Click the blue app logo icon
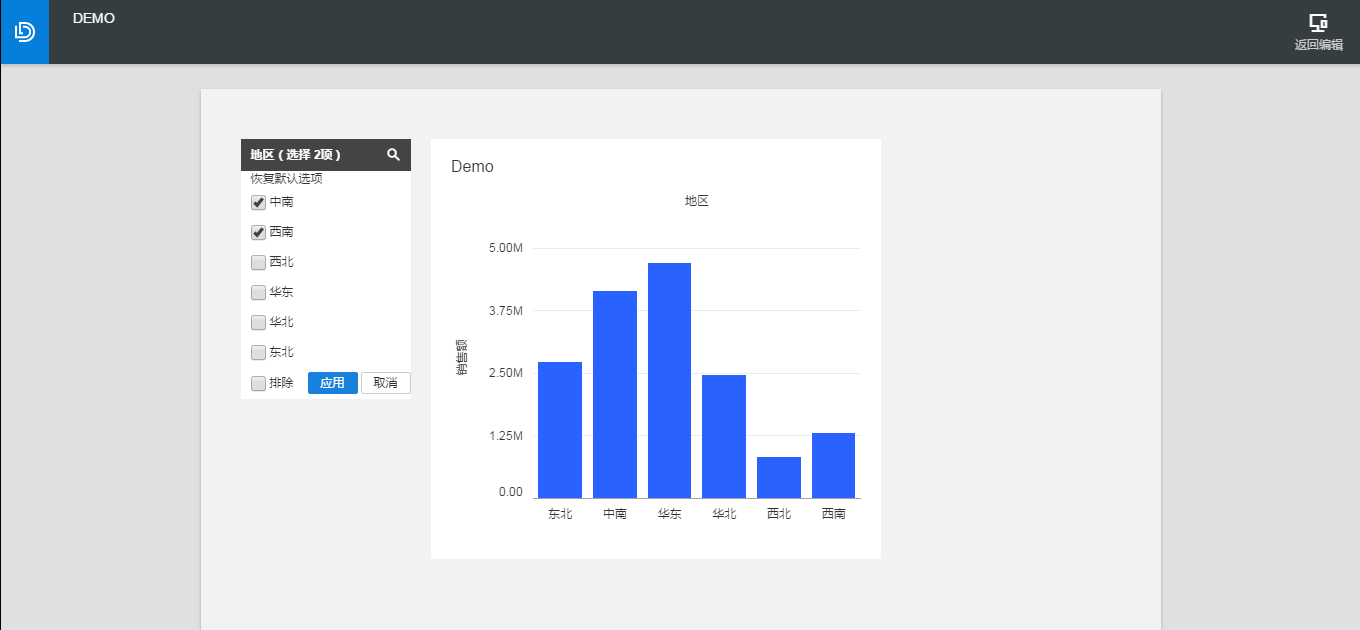The height and width of the screenshot is (630, 1360). 25,32
